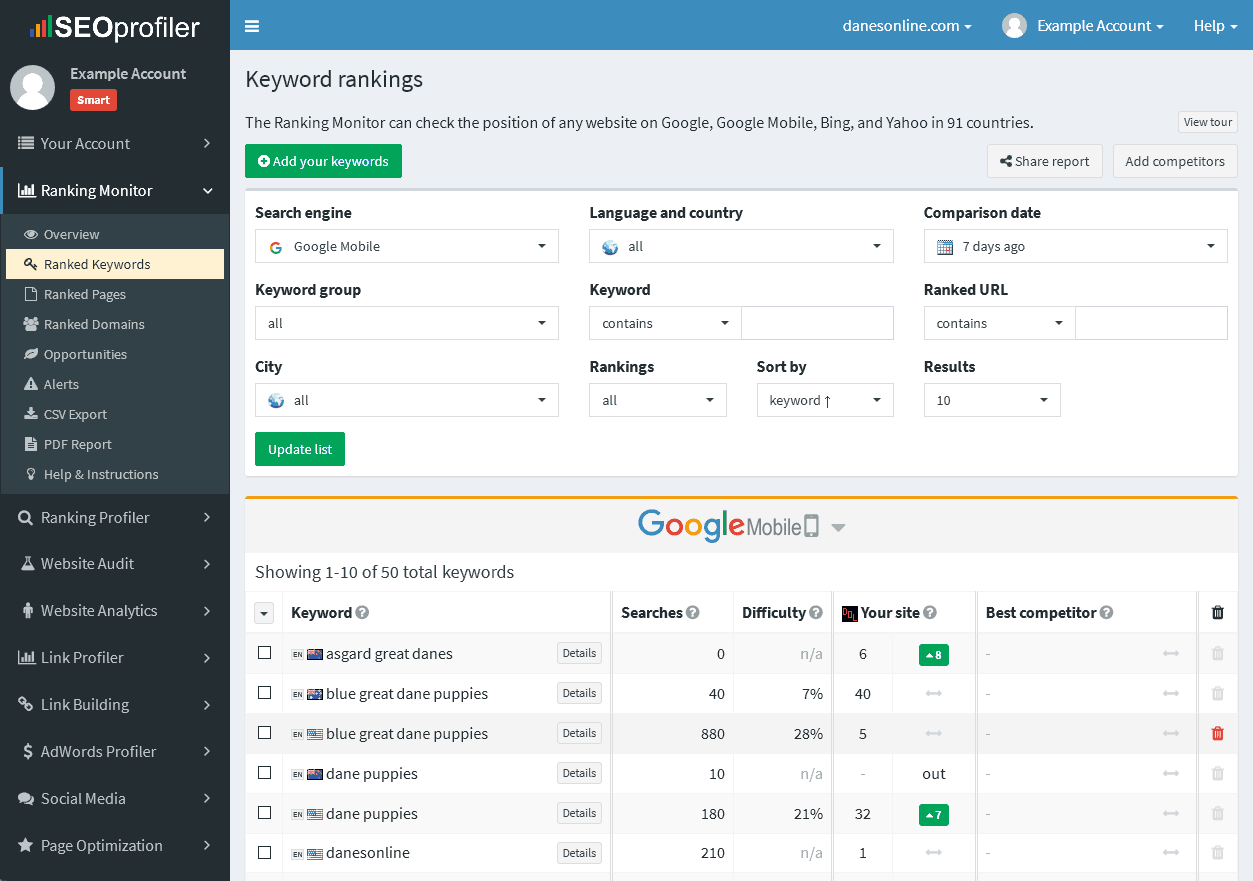
Task: Click the trash icon in the table header
Action: point(1217,611)
